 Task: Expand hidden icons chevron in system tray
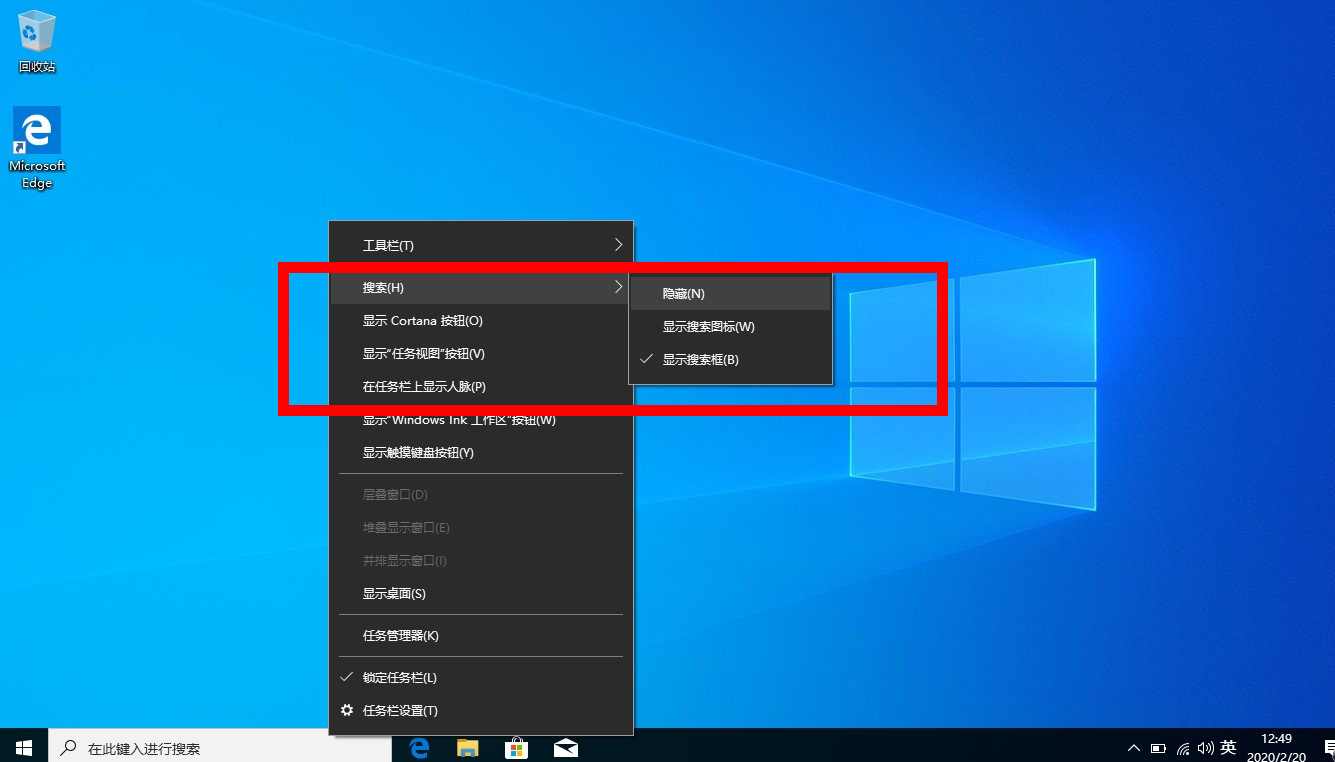1133,747
